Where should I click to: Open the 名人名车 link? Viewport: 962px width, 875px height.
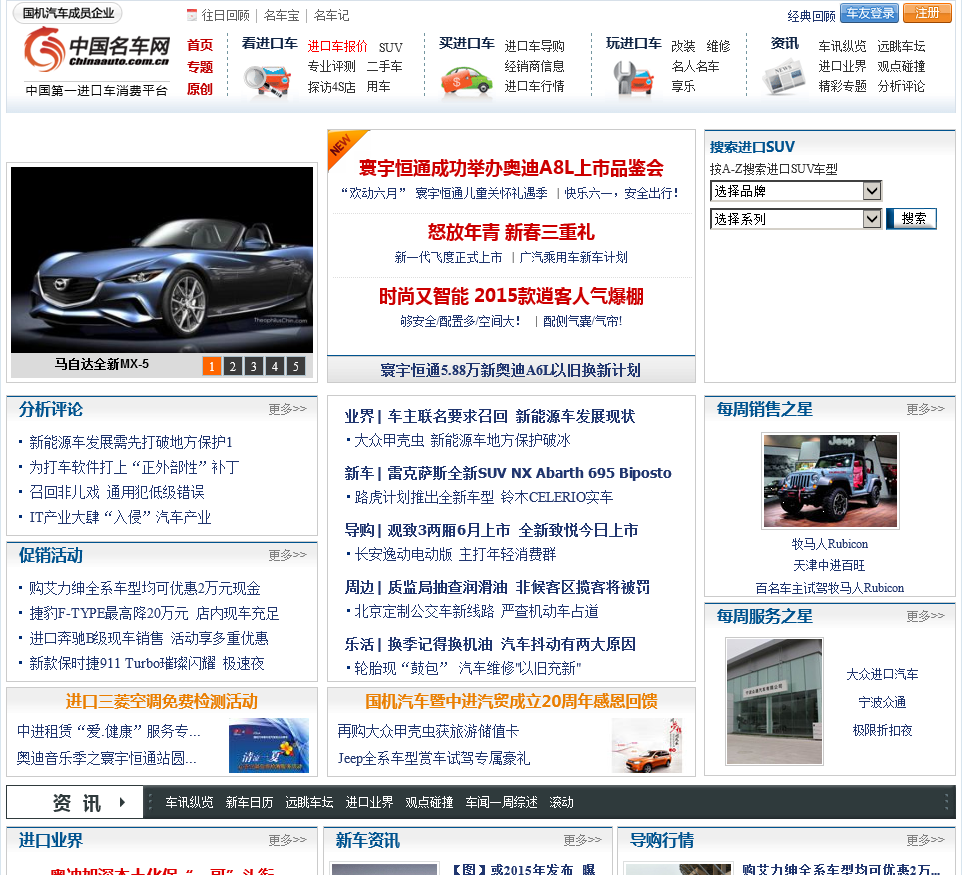pos(695,66)
